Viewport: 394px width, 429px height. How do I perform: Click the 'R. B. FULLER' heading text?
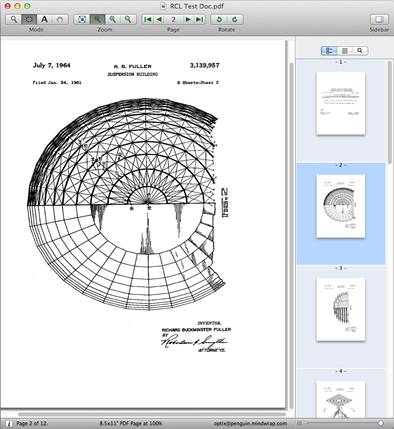133,66
